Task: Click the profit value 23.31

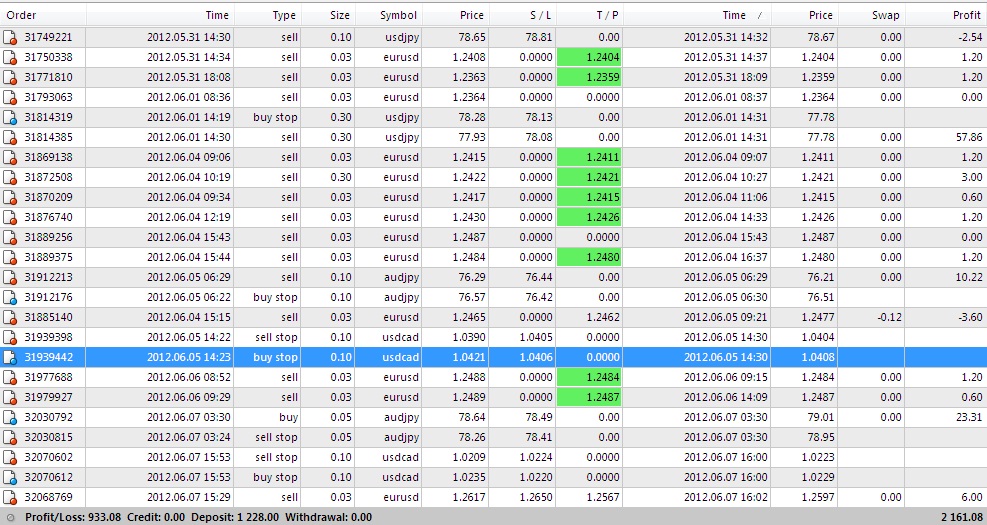Action: click(968, 417)
